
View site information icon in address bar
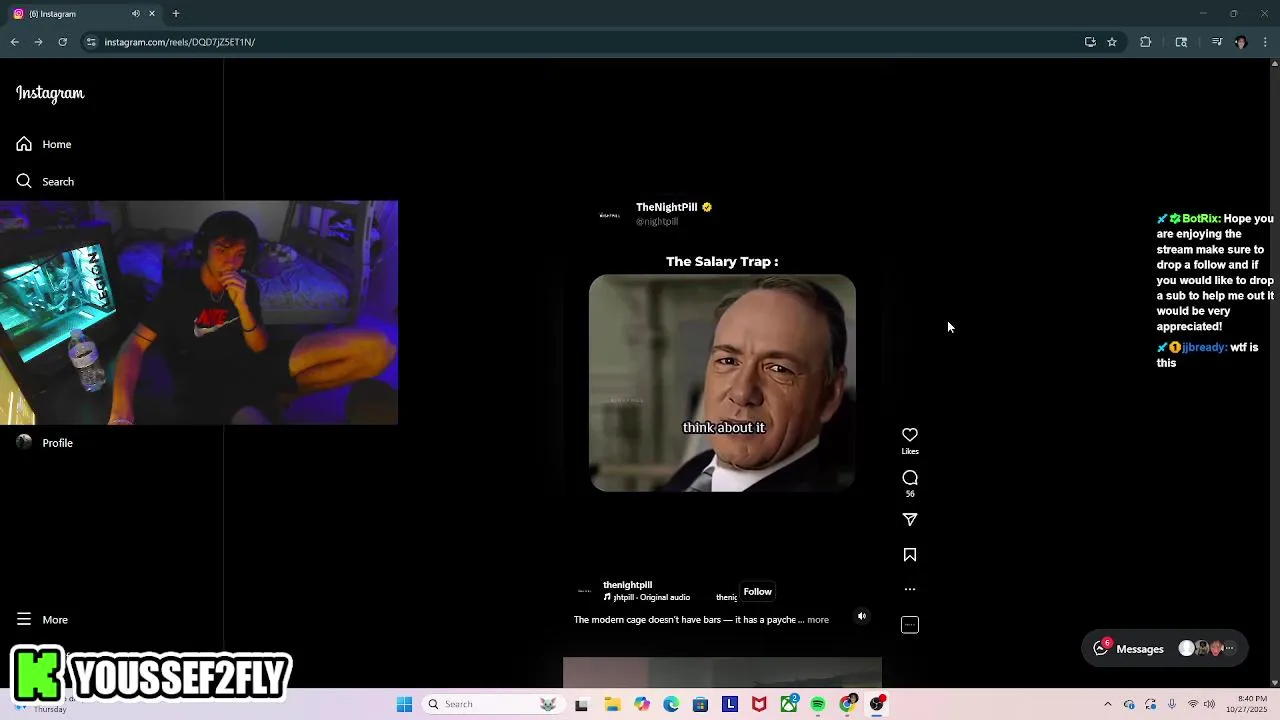coord(91,42)
